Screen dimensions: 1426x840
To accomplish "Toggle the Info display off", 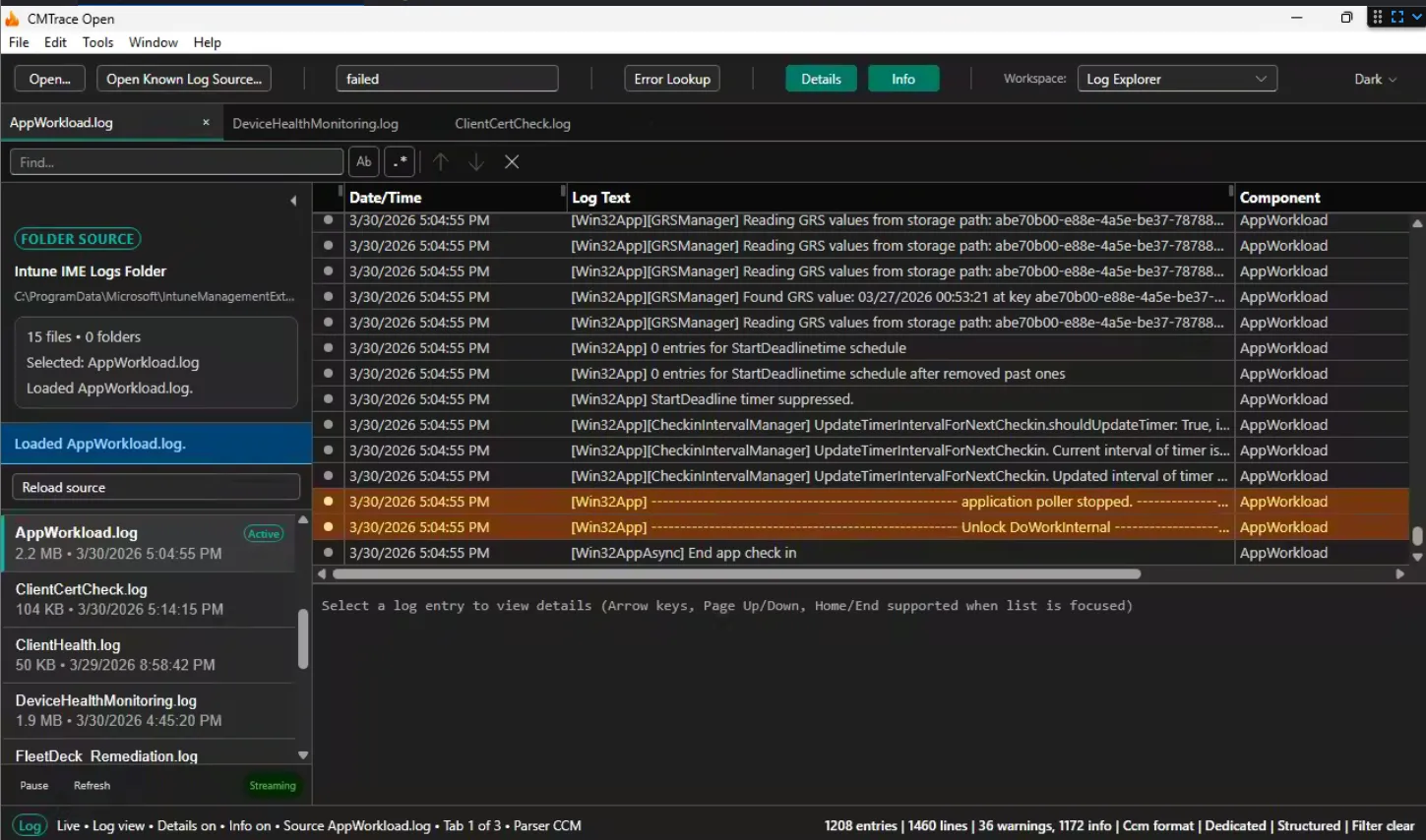I will (x=902, y=78).
